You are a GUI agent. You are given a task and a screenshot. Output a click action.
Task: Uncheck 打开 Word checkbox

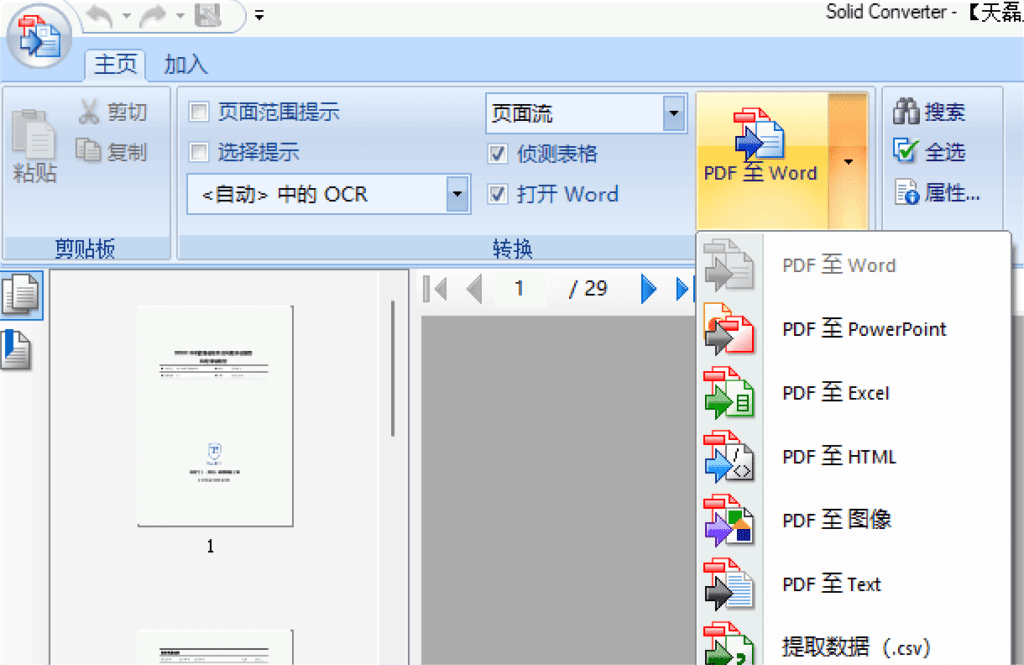click(498, 194)
